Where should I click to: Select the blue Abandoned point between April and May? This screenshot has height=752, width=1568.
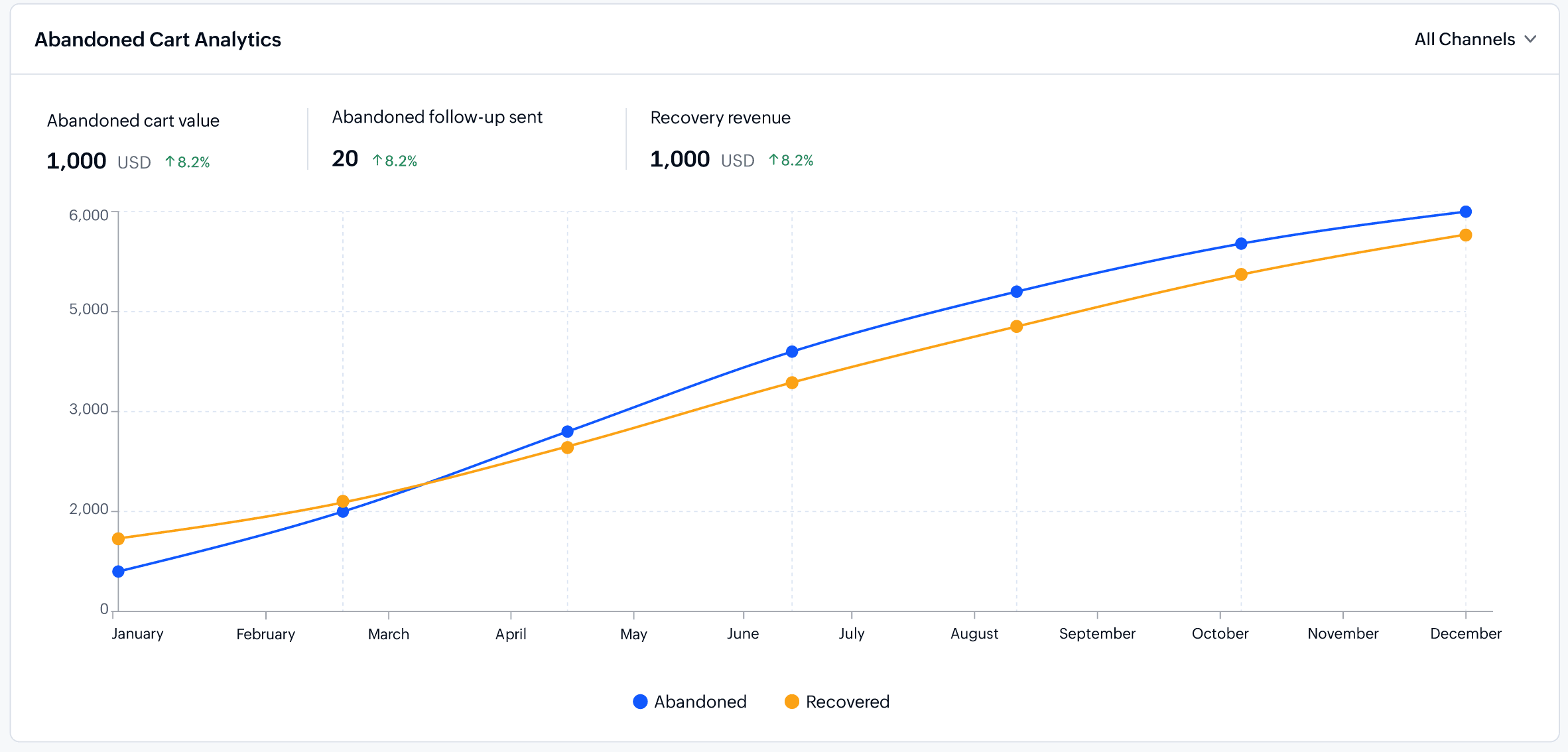568,432
